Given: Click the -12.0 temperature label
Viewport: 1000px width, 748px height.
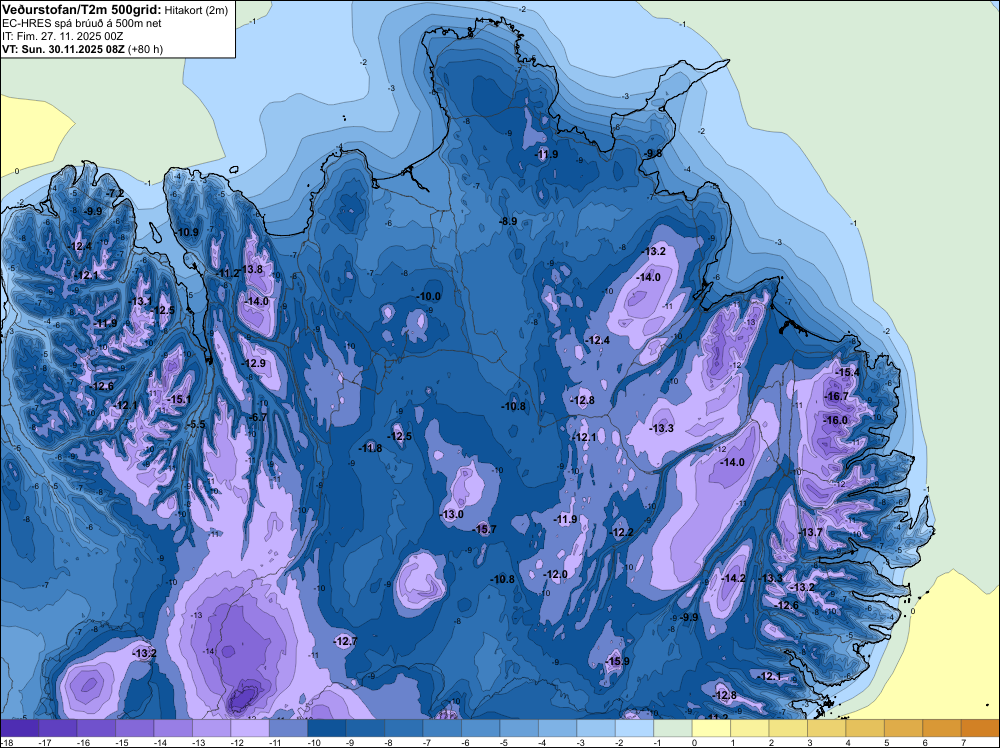Looking at the screenshot, I should (x=555, y=575).
